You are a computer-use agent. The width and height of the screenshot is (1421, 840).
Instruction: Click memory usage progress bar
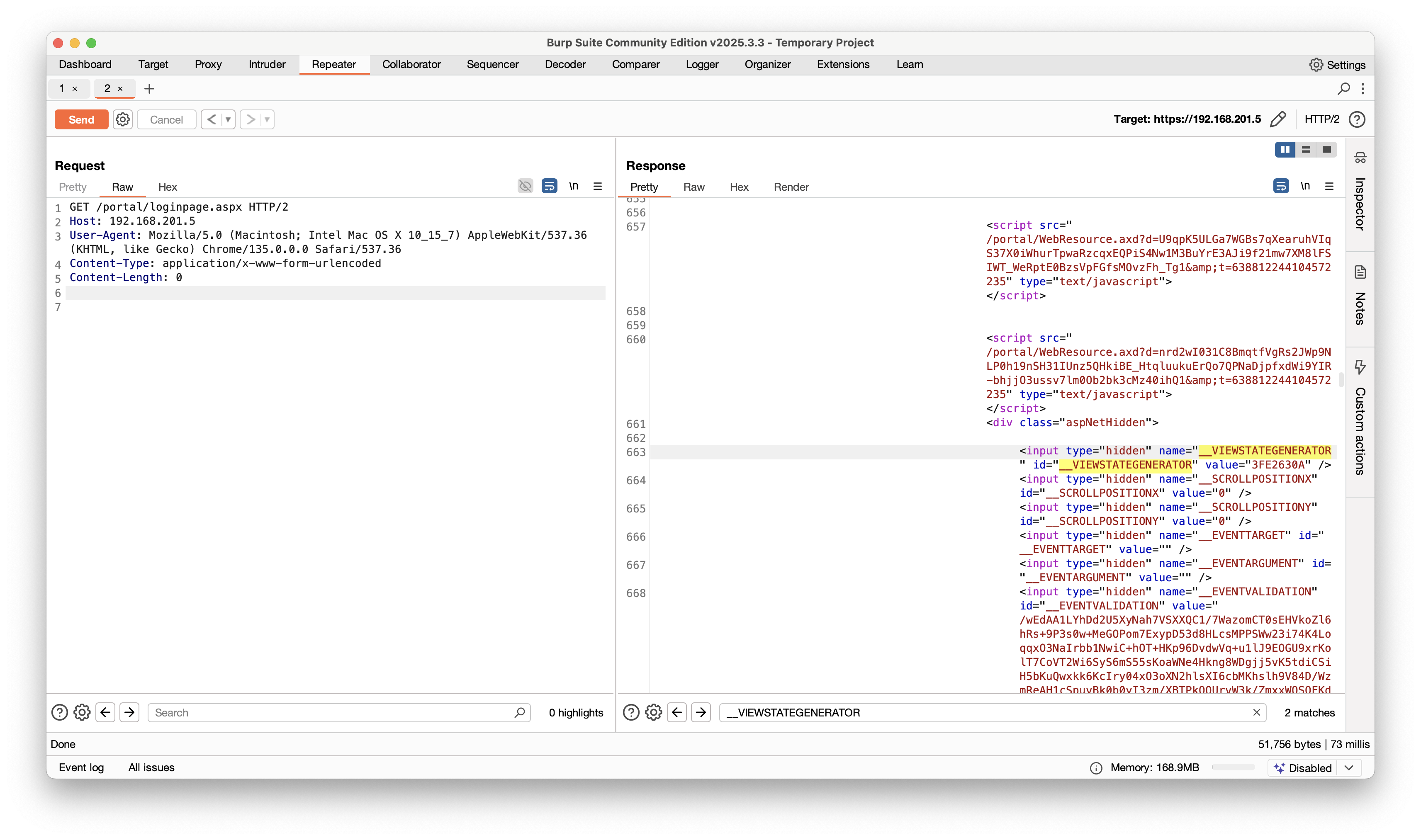tap(1233, 767)
